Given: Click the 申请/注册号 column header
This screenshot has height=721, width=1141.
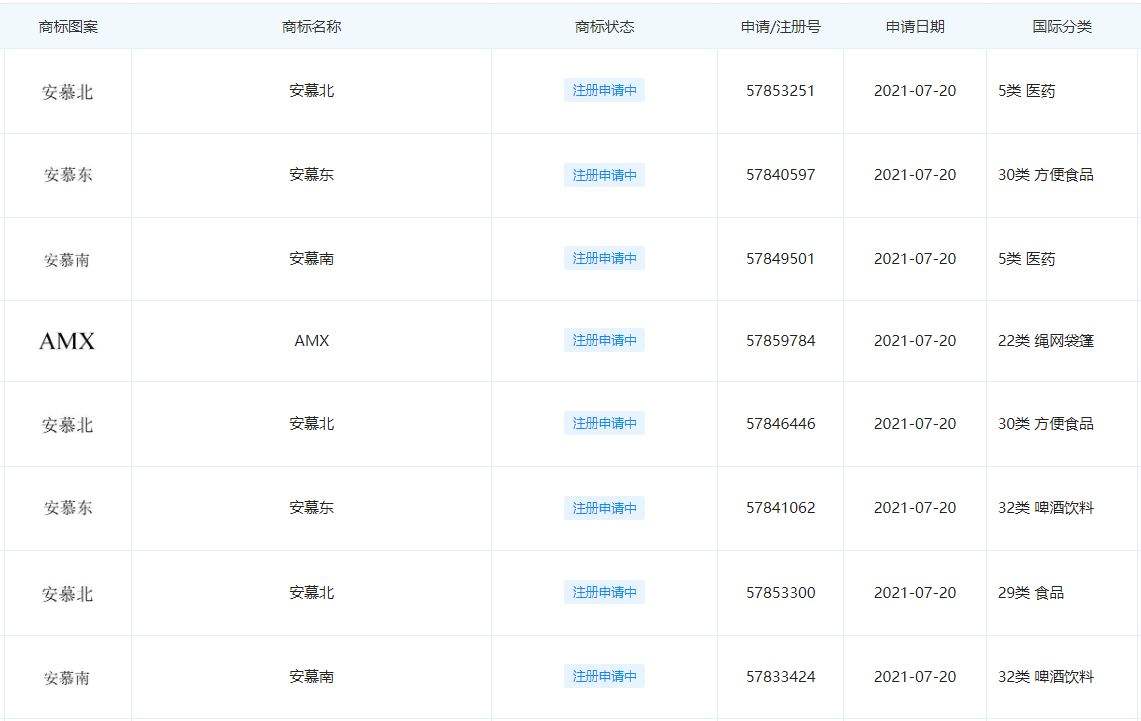Looking at the screenshot, I should (x=780, y=26).
